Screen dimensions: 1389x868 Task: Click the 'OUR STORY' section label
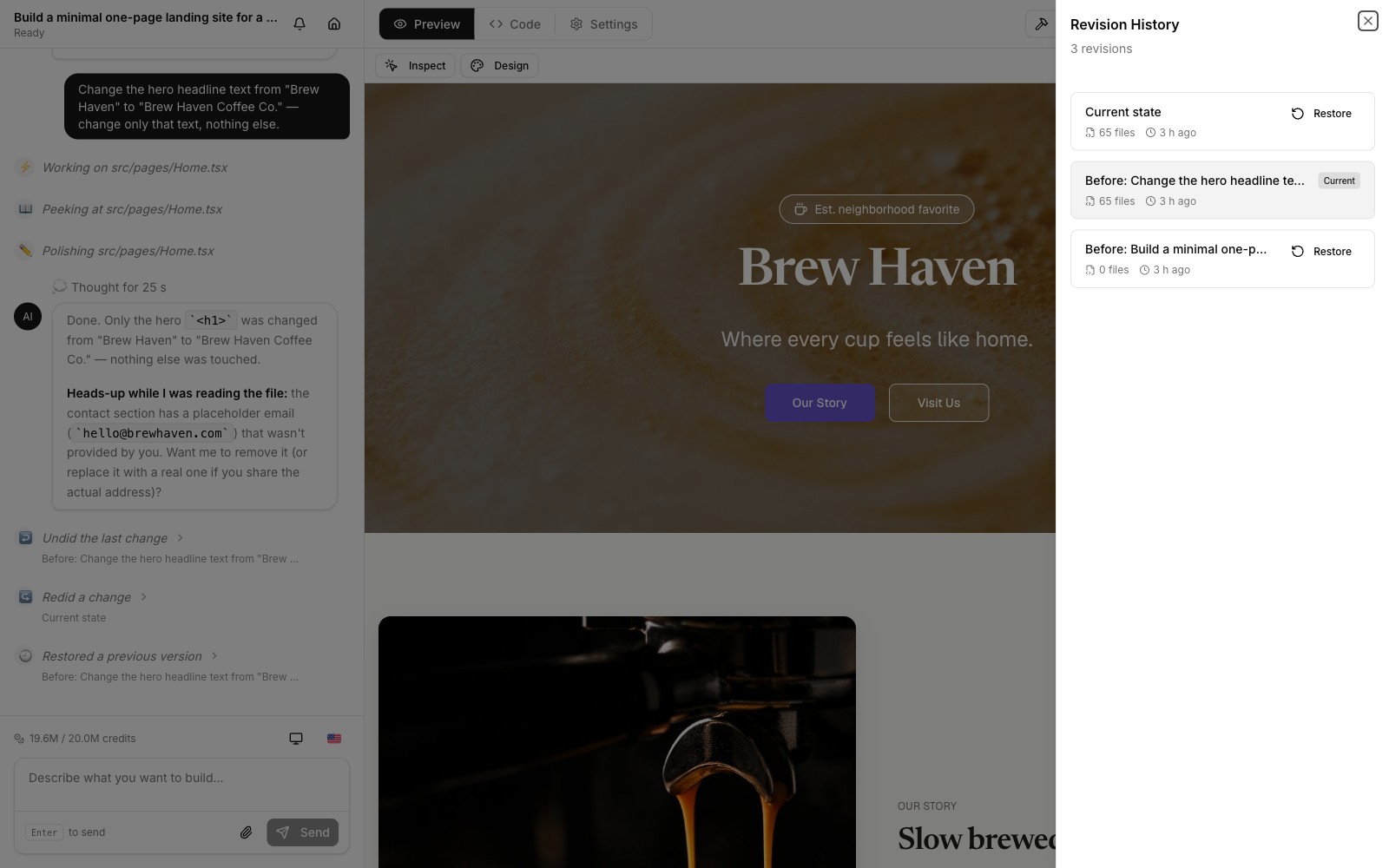(927, 806)
